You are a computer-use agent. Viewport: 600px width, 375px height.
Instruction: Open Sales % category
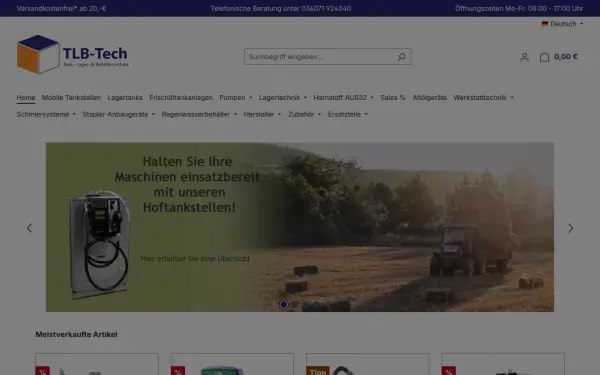(x=393, y=98)
